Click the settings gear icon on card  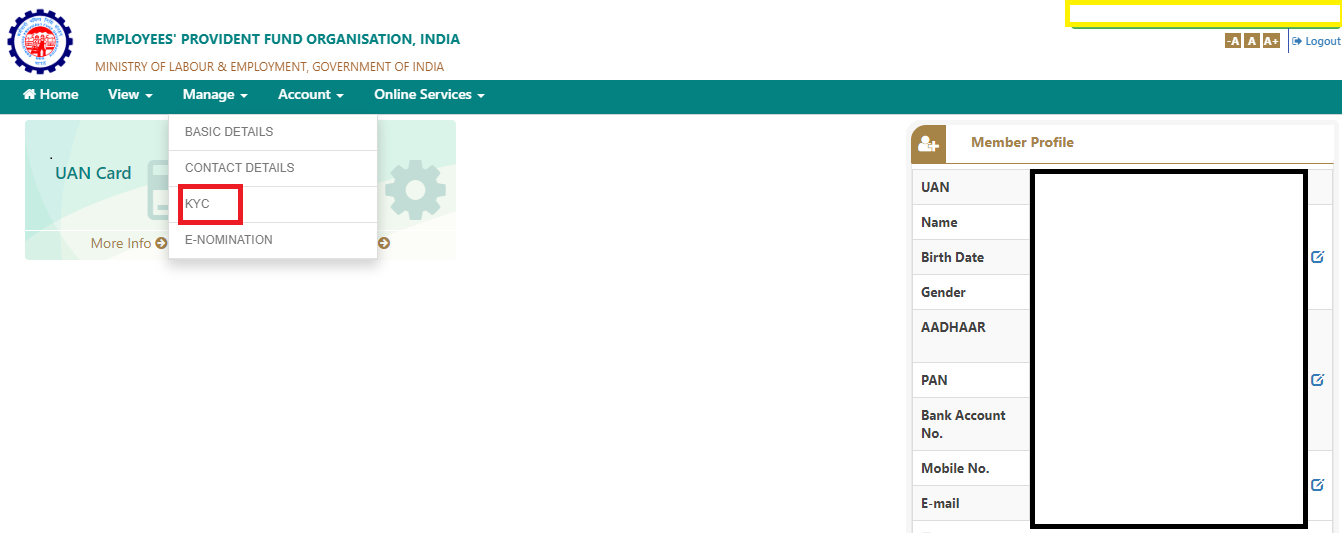coord(415,190)
